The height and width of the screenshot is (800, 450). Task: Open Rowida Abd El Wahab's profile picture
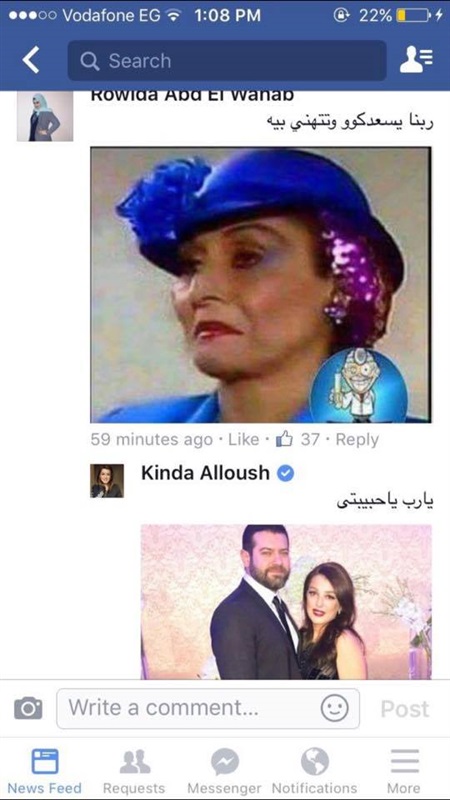tap(45, 116)
